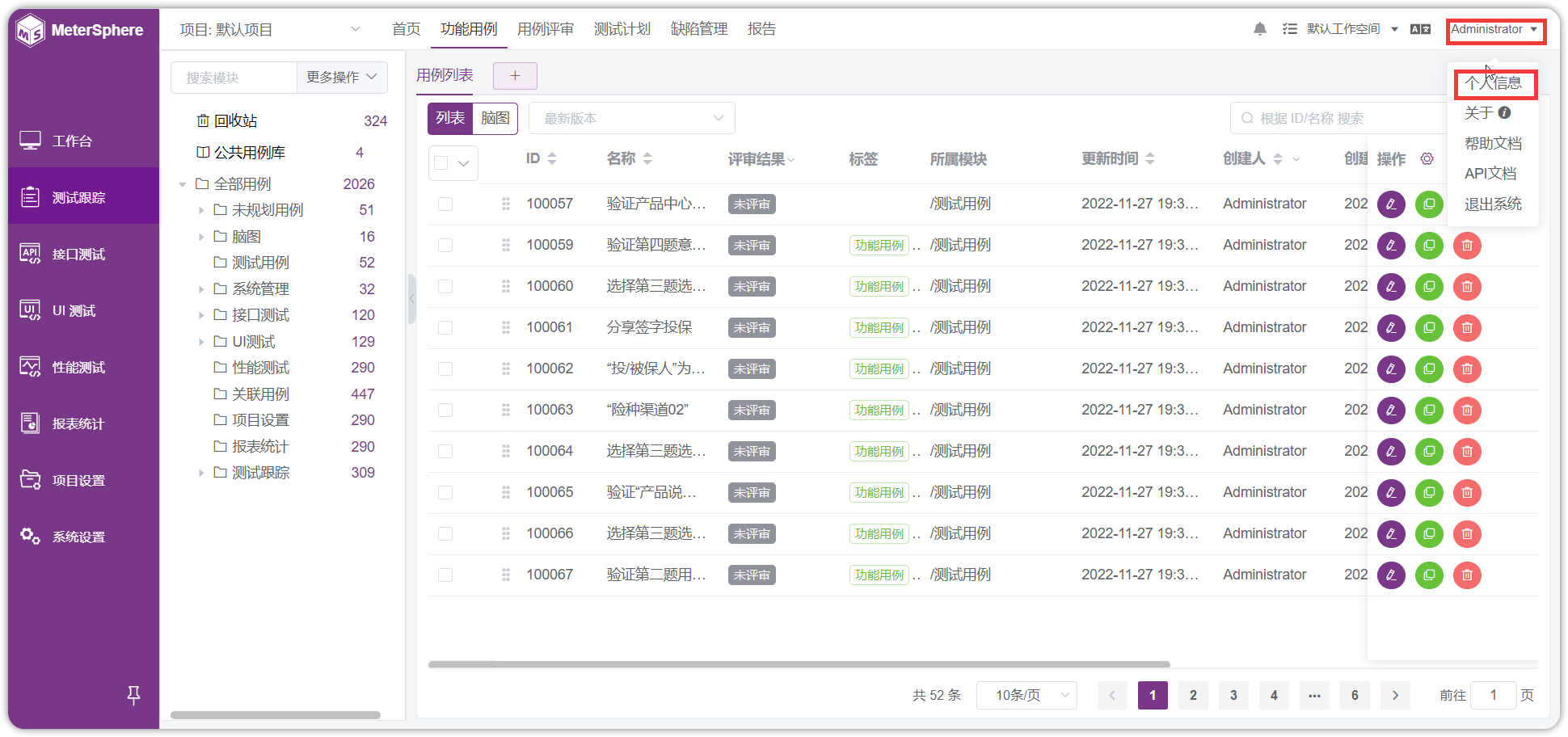Pin the sidebar with the pushpin icon

tap(134, 694)
